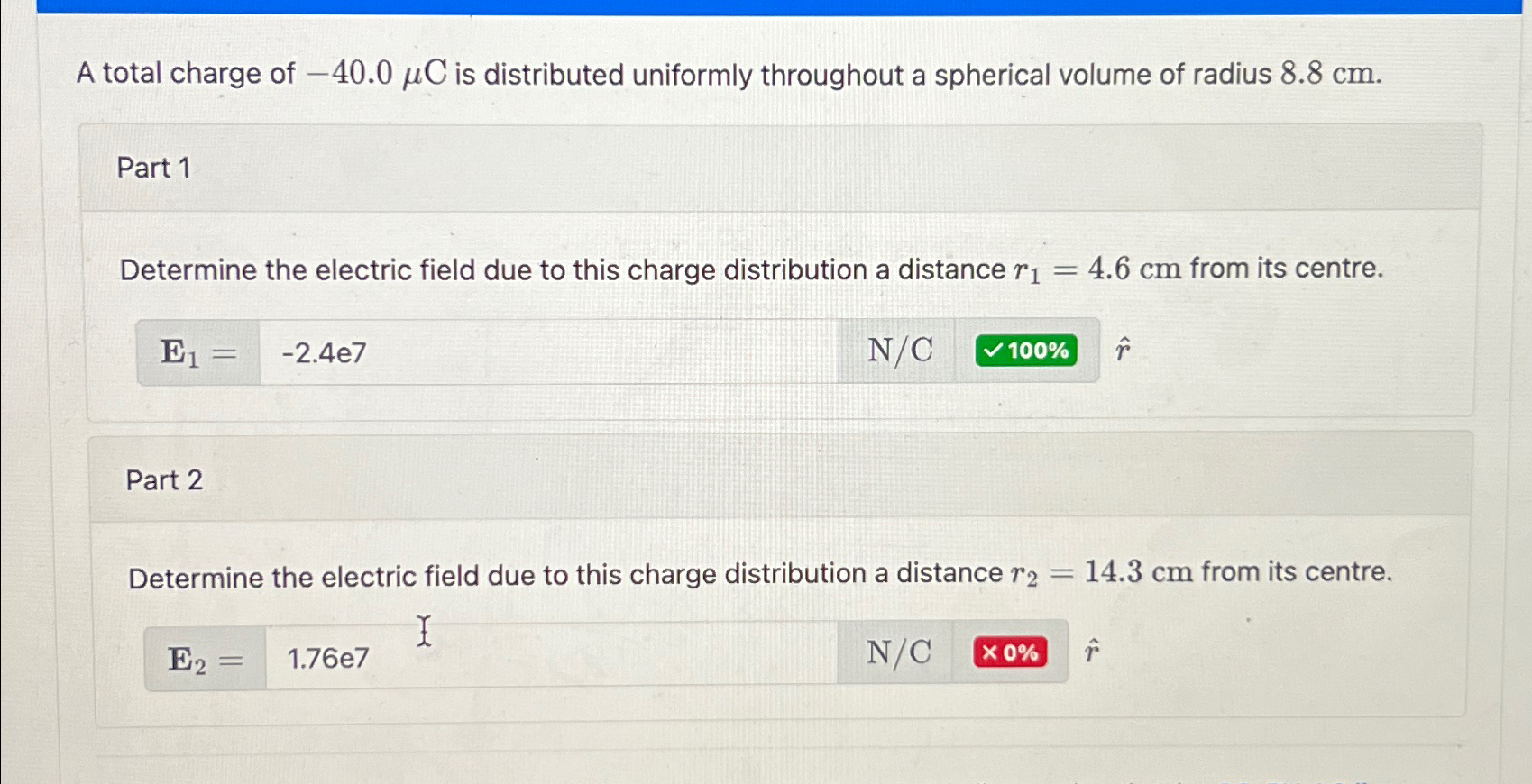Select the r-hat symbol next to Part 2 answer
This screenshot has height=784, width=1532.
point(1090,651)
